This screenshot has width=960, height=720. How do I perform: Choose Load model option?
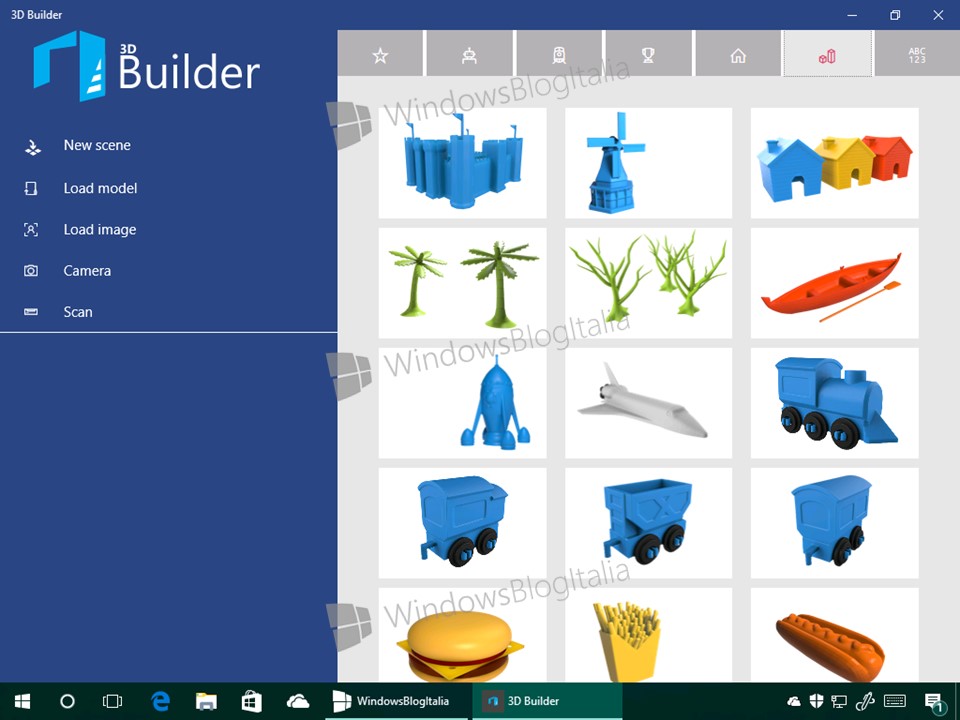coord(100,188)
